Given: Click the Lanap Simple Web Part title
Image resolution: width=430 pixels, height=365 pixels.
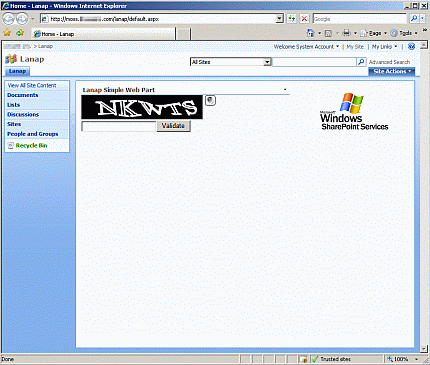Looking at the screenshot, I should coord(119,90).
